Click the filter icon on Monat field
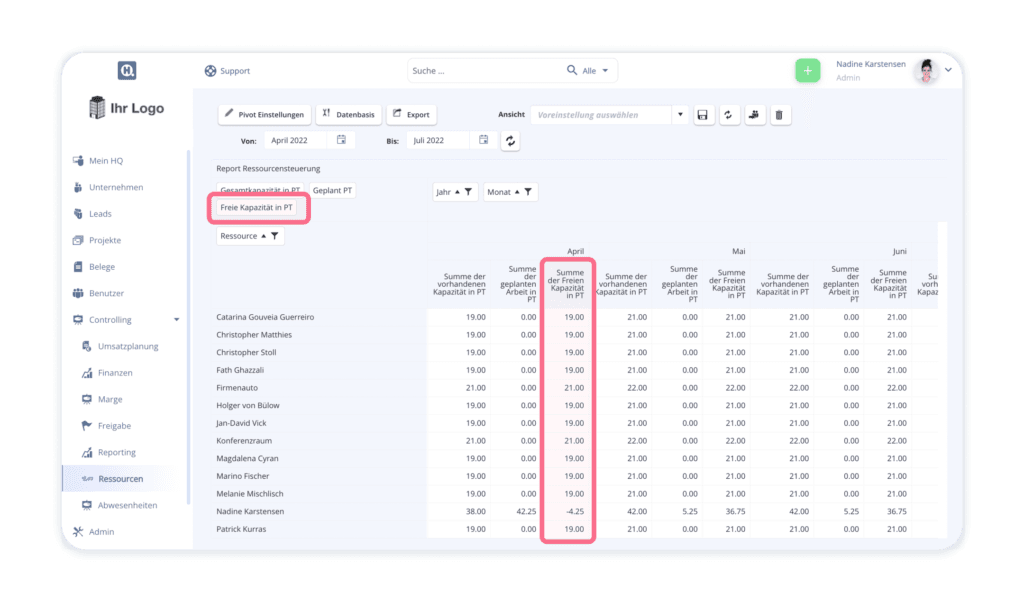Image resolution: width=1024 pixels, height=602 pixels. tap(527, 192)
